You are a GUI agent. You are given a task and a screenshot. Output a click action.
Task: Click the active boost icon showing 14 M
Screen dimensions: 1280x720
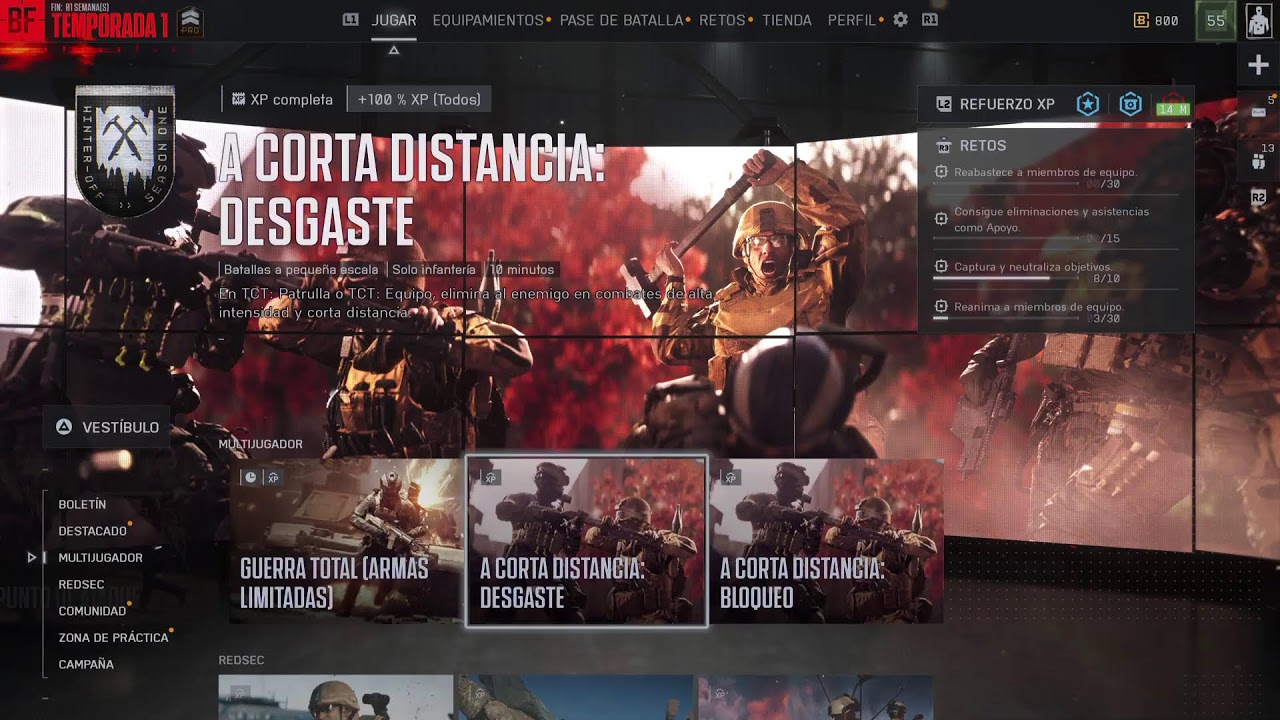point(1173,105)
